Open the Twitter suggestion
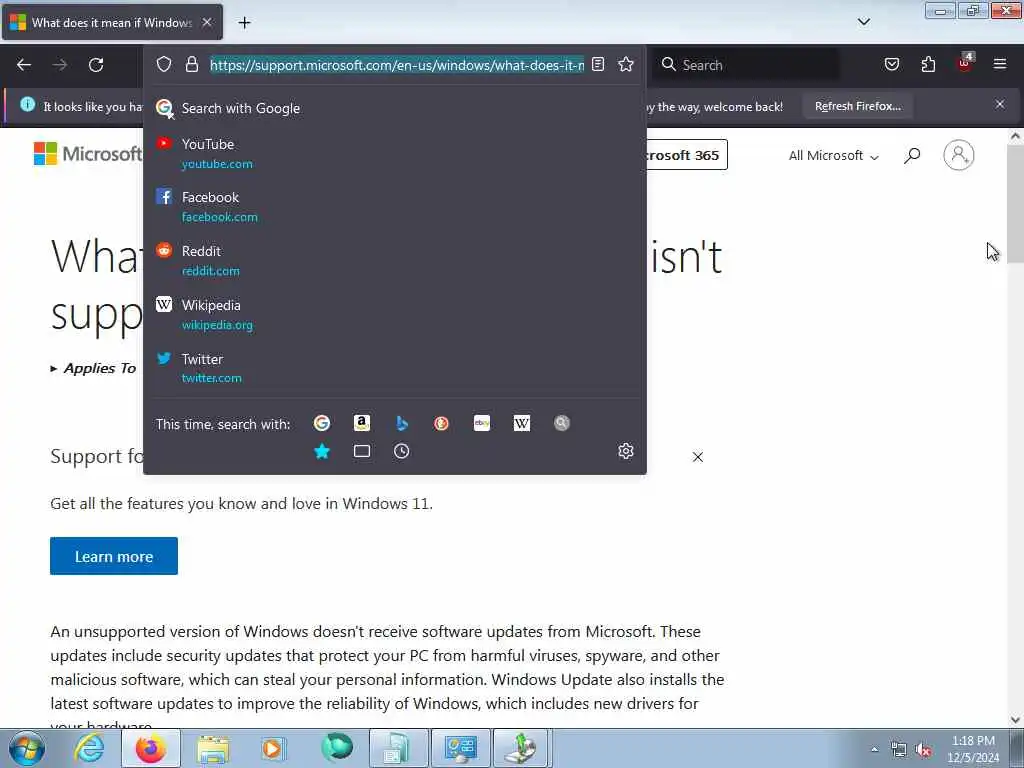This screenshot has width=1024, height=768. pos(394,368)
